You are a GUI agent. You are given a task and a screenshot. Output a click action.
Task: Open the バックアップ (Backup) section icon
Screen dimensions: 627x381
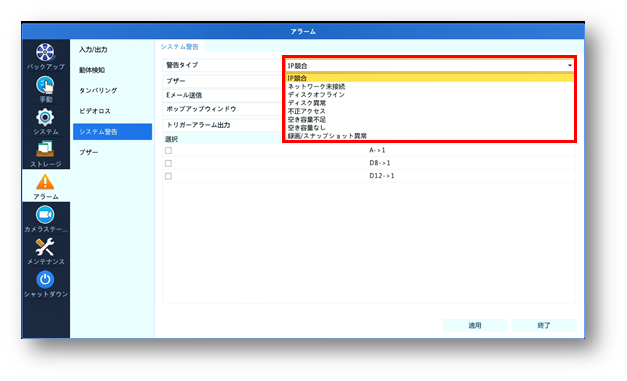45,52
